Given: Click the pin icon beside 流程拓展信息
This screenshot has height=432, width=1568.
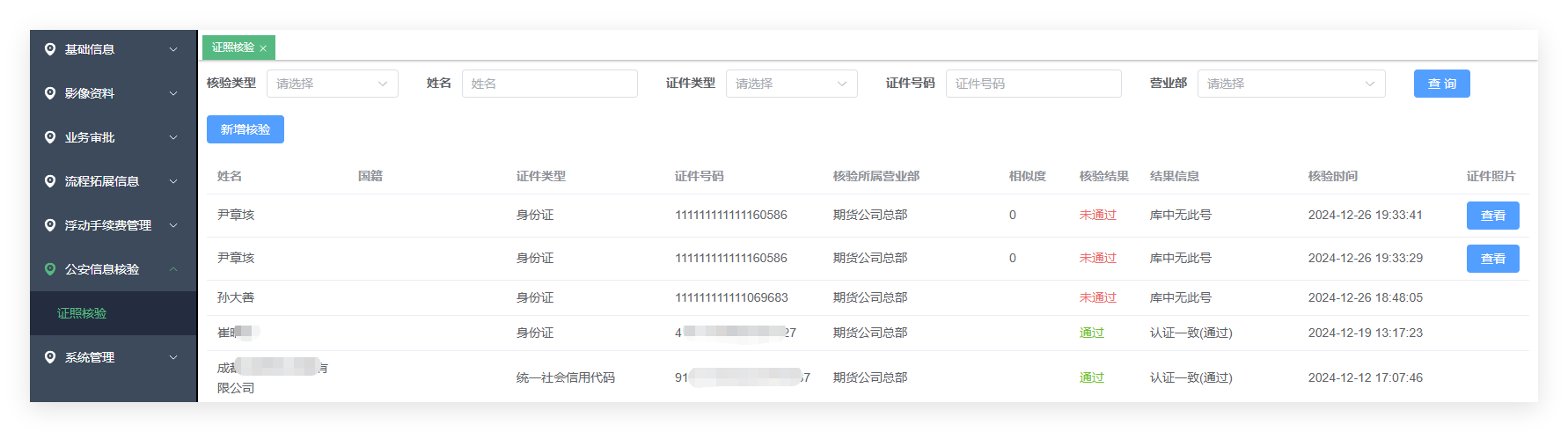Looking at the screenshot, I should coord(50,181).
